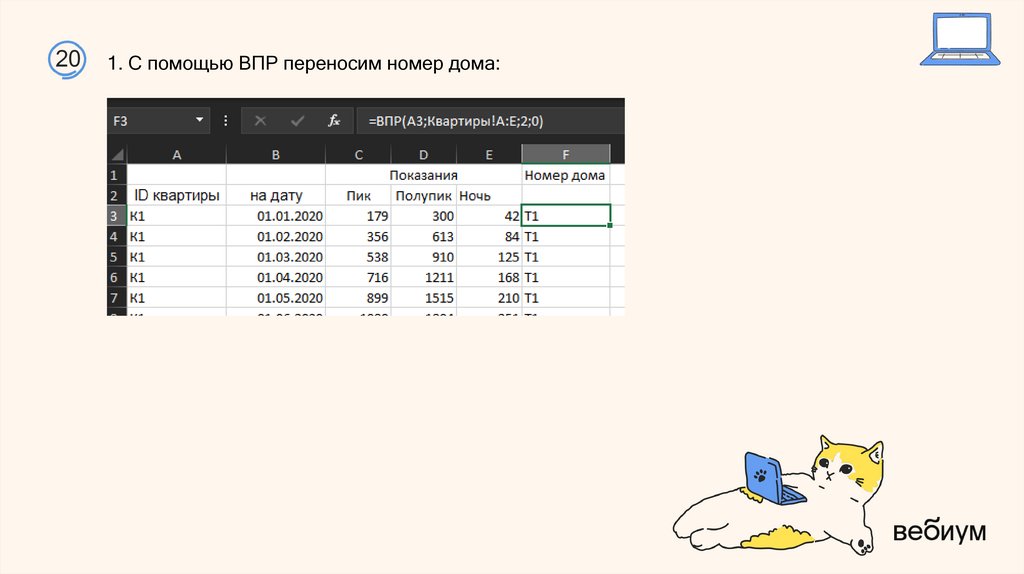Select row 6 header
The width and height of the screenshot is (1024, 574).
tap(117, 277)
